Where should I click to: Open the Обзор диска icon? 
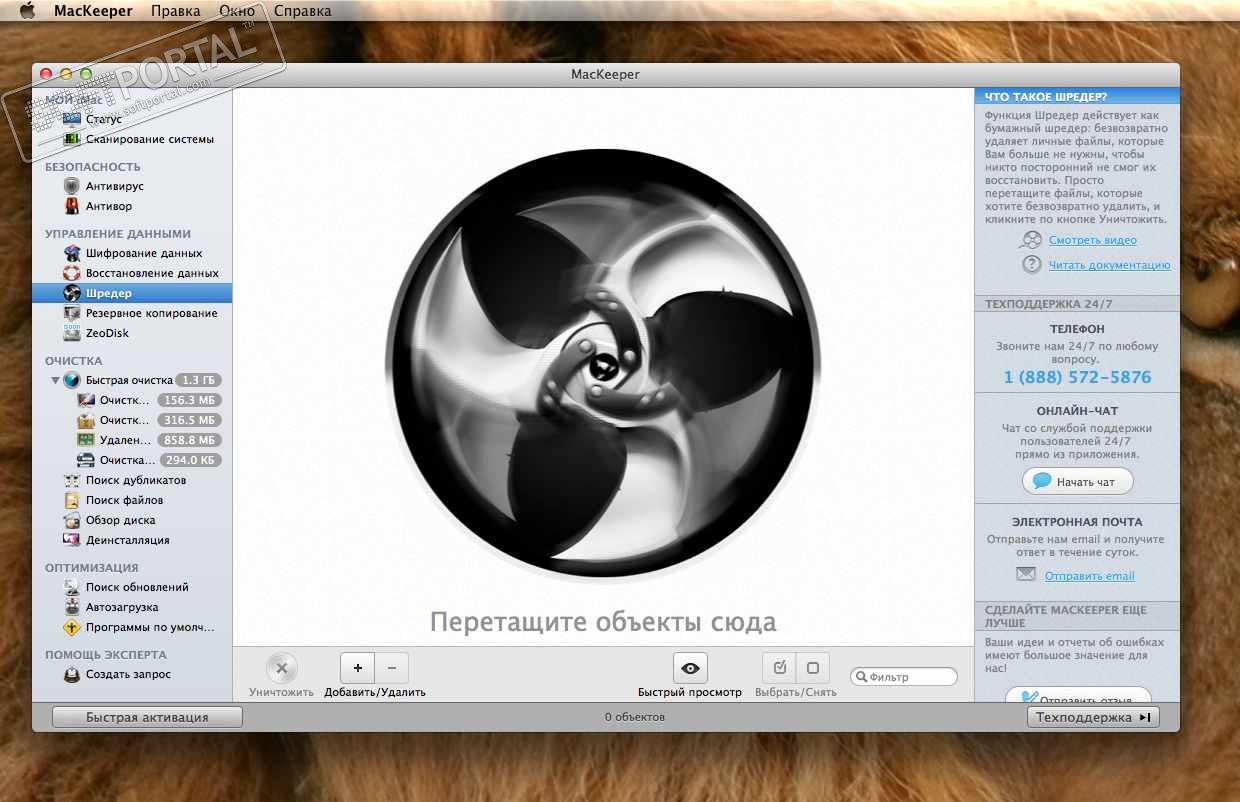72,520
